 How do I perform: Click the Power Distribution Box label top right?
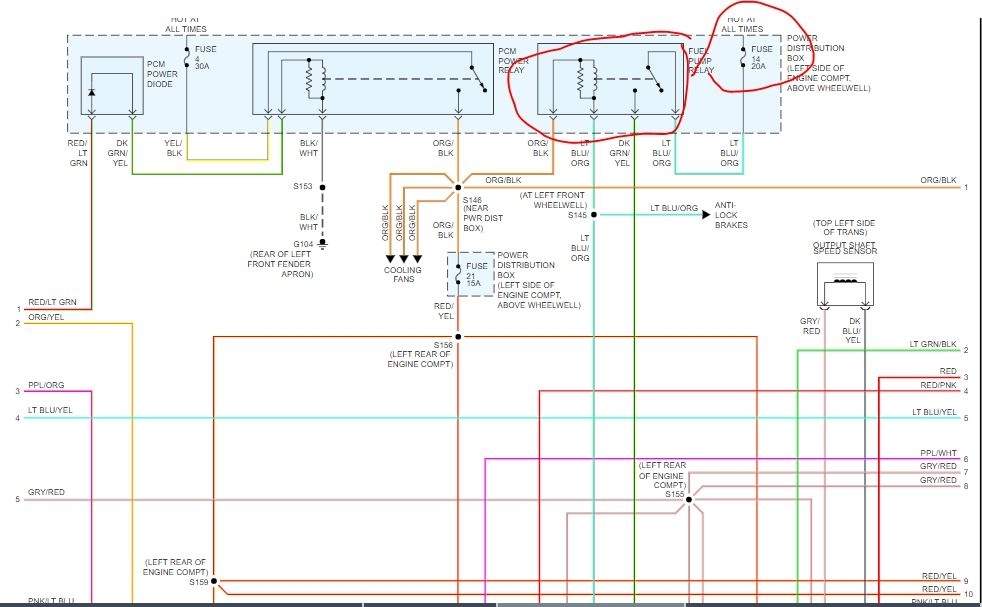pyautogui.click(x=828, y=63)
